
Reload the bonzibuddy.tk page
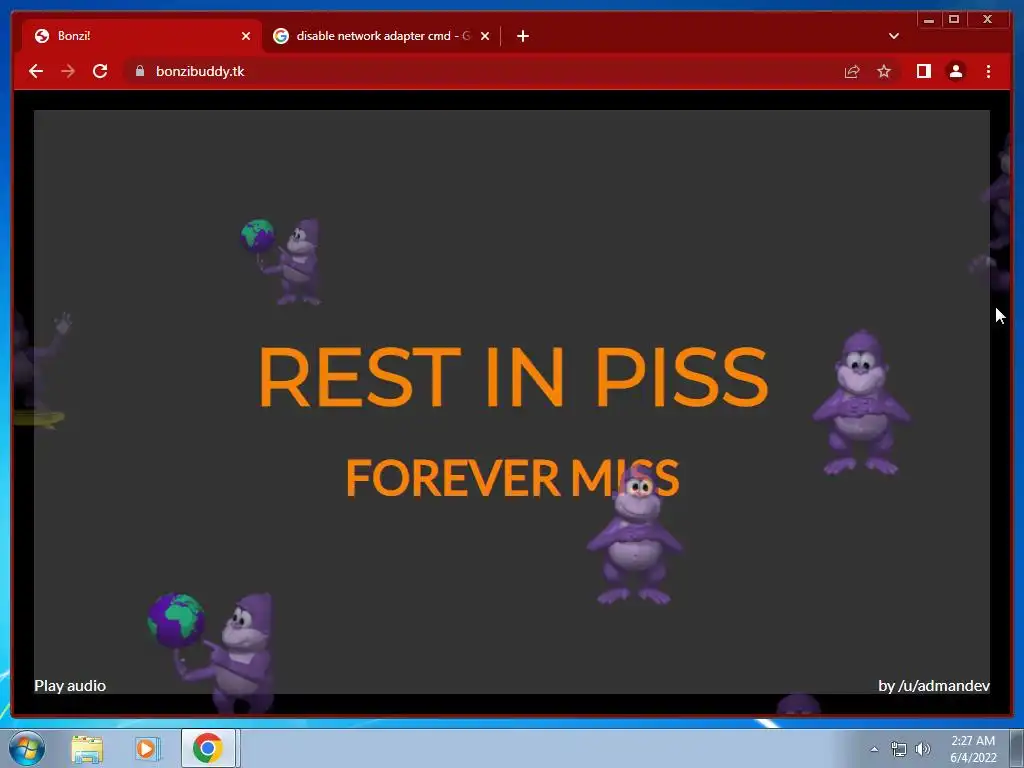pyautogui.click(x=100, y=71)
